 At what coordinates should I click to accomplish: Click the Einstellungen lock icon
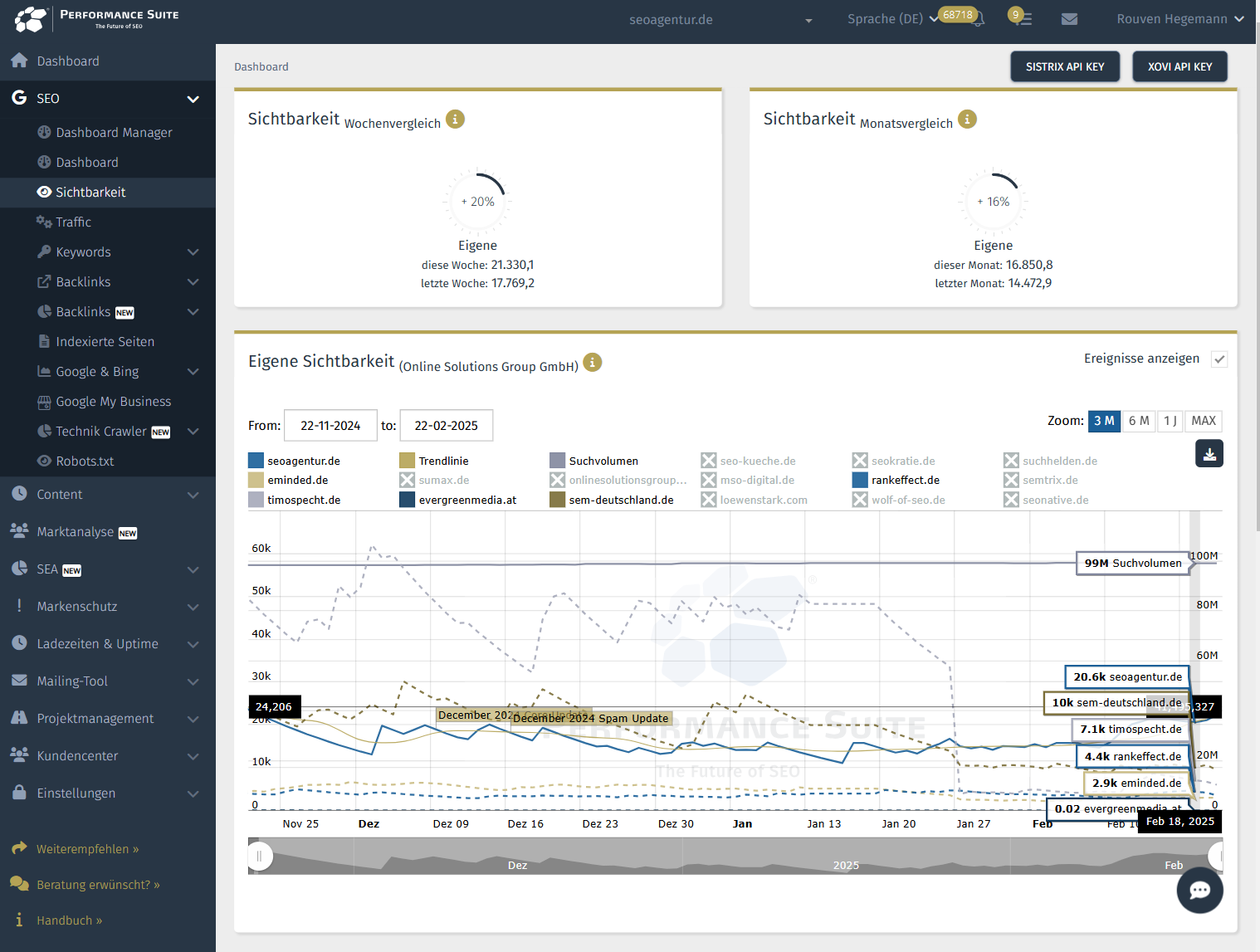(19, 793)
